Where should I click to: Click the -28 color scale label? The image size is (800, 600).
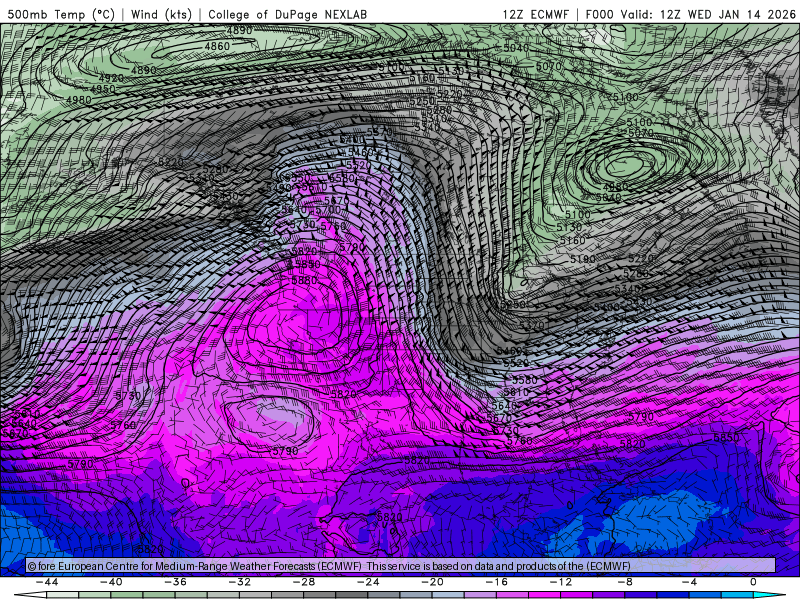tap(304, 582)
